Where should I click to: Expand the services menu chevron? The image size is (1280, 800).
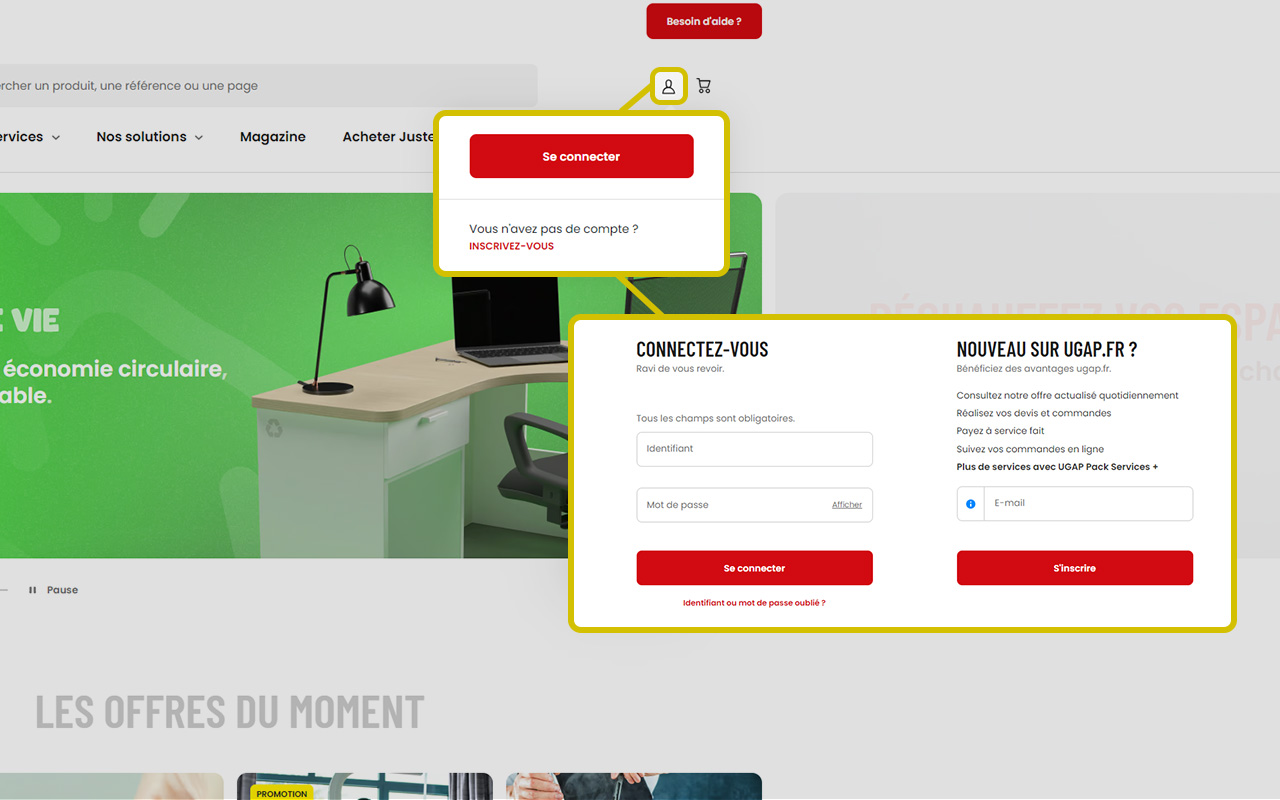point(55,138)
